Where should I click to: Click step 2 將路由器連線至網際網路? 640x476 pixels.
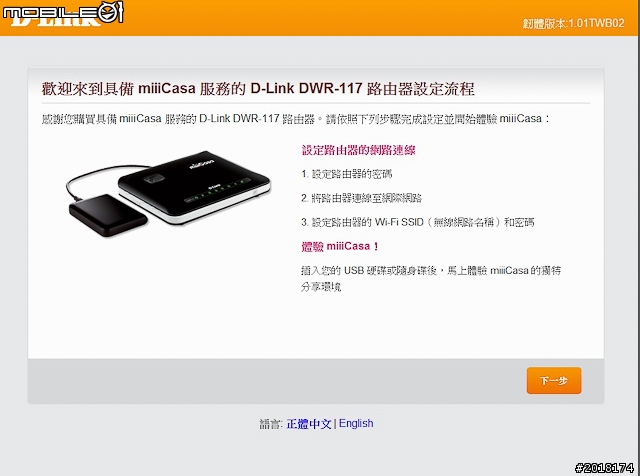[x=361, y=198]
